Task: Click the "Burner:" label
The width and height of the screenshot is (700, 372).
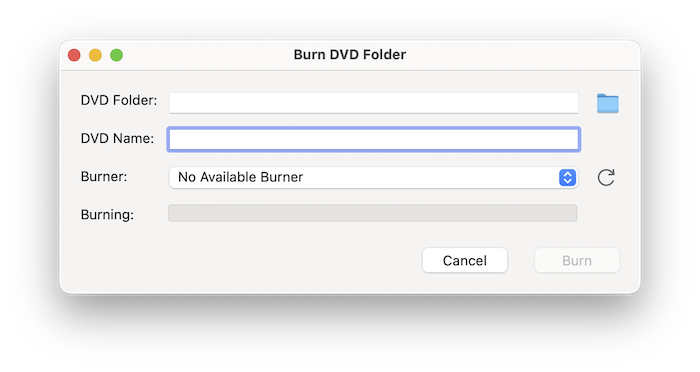Action: (x=104, y=177)
